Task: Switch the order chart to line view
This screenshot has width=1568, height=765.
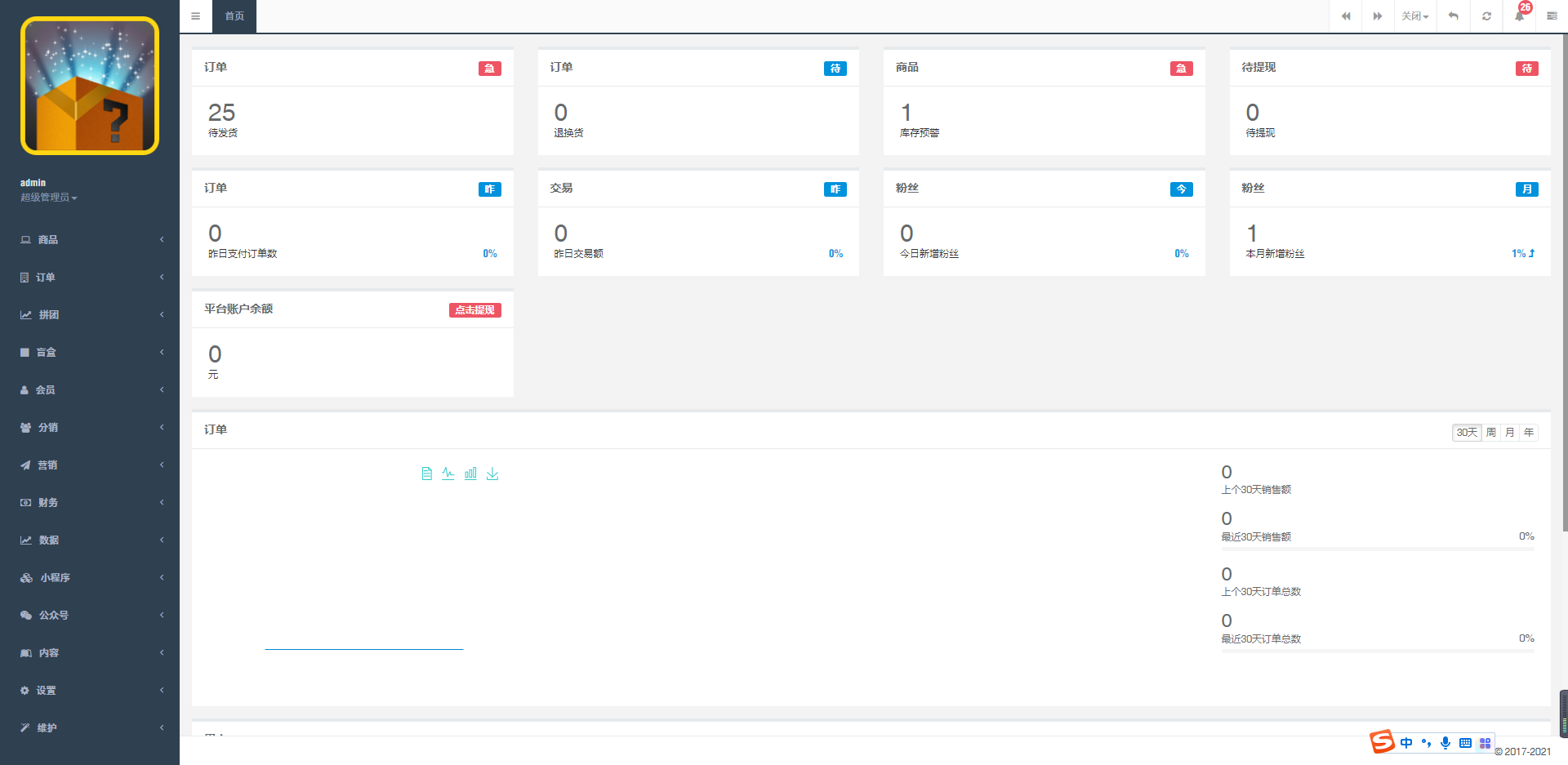Action: point(448,474)
